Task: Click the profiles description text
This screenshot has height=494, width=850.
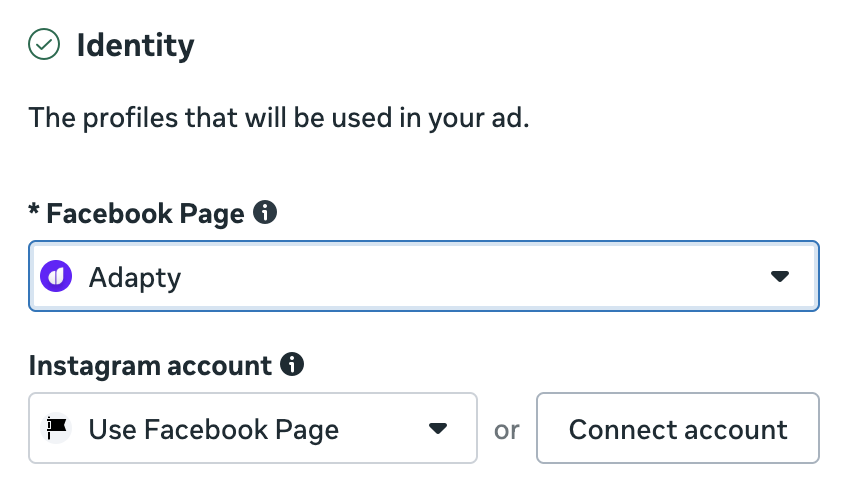Action: [279, 119]
